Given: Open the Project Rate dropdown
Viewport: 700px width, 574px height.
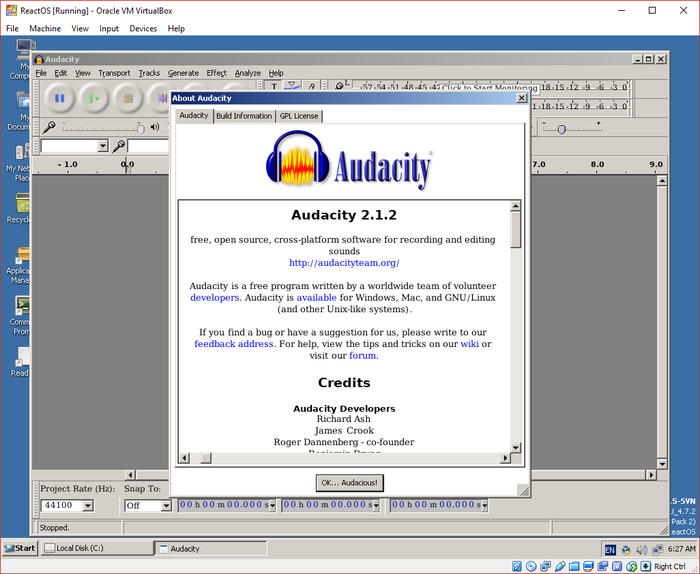Looking at the screenshot, I should [87, 506].
